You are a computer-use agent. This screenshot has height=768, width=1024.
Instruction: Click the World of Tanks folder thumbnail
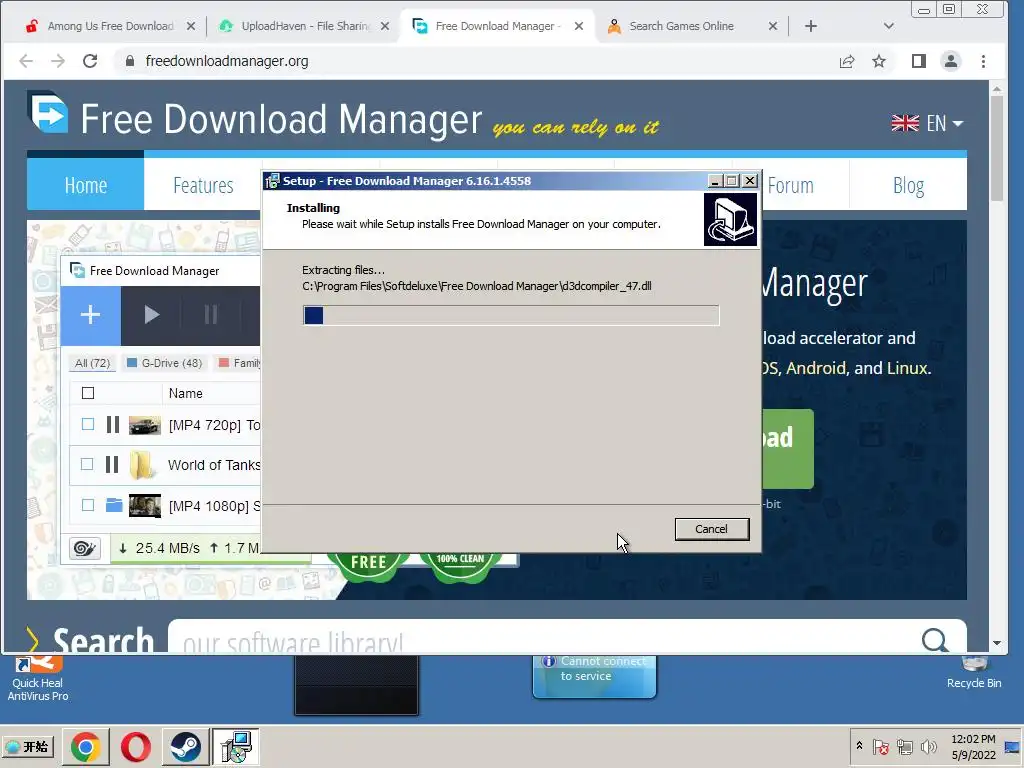point(141,465)
